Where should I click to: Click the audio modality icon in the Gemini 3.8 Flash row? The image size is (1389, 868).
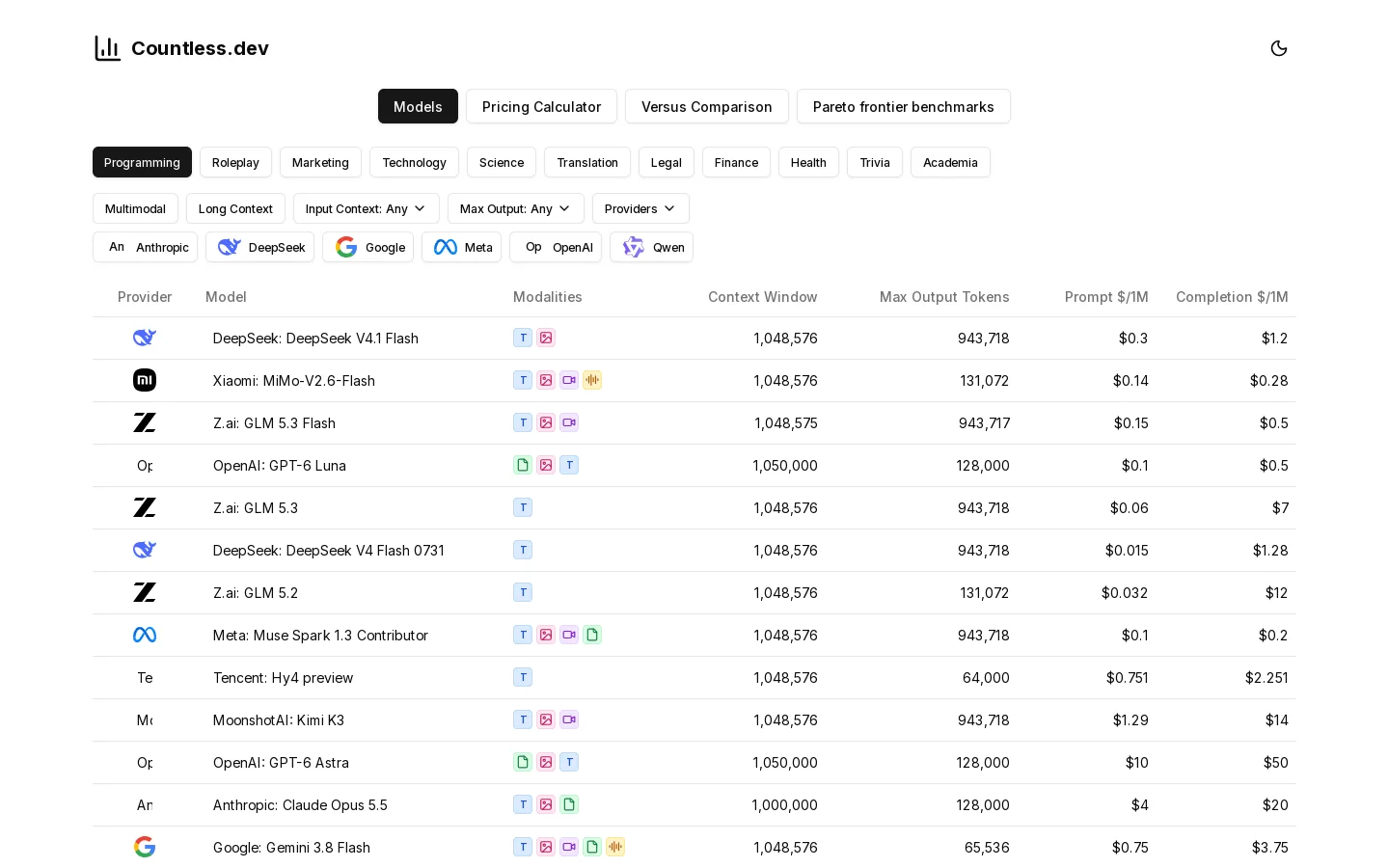click(x=615, y=847)
